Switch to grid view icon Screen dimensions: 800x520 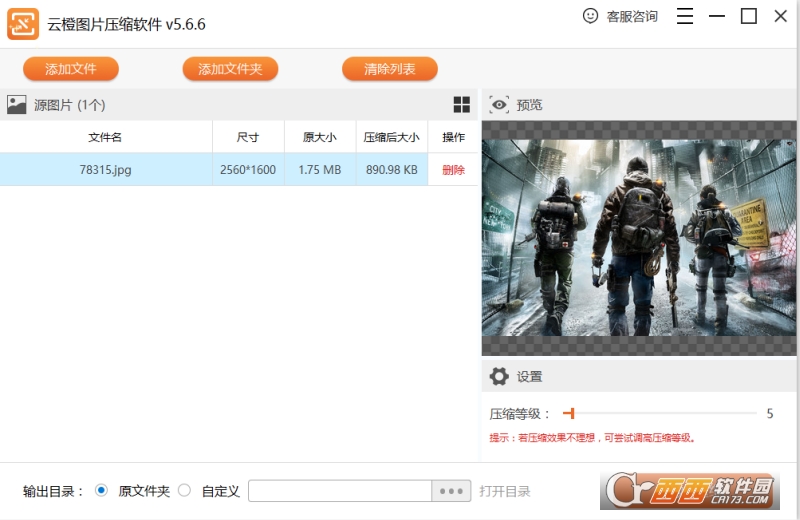click(462, 105)
